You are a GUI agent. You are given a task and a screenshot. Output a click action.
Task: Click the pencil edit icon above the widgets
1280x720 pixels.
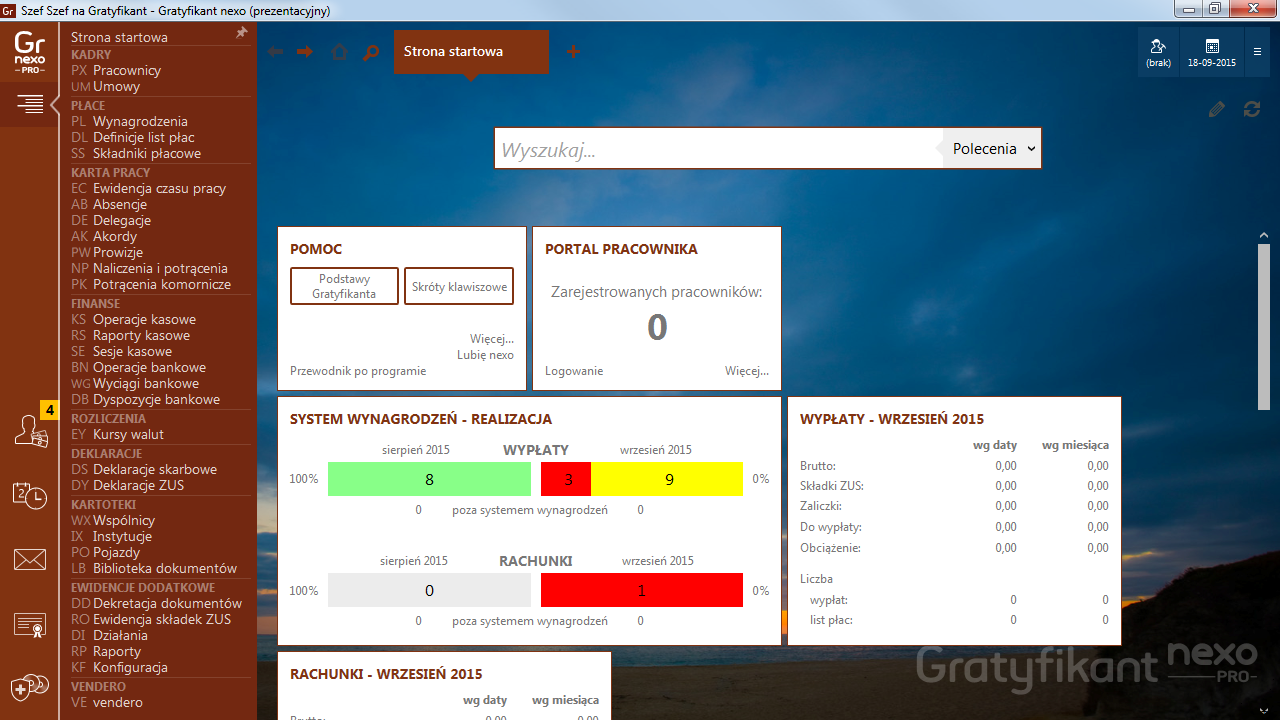pyautogui.click(x=1216, y=109)
